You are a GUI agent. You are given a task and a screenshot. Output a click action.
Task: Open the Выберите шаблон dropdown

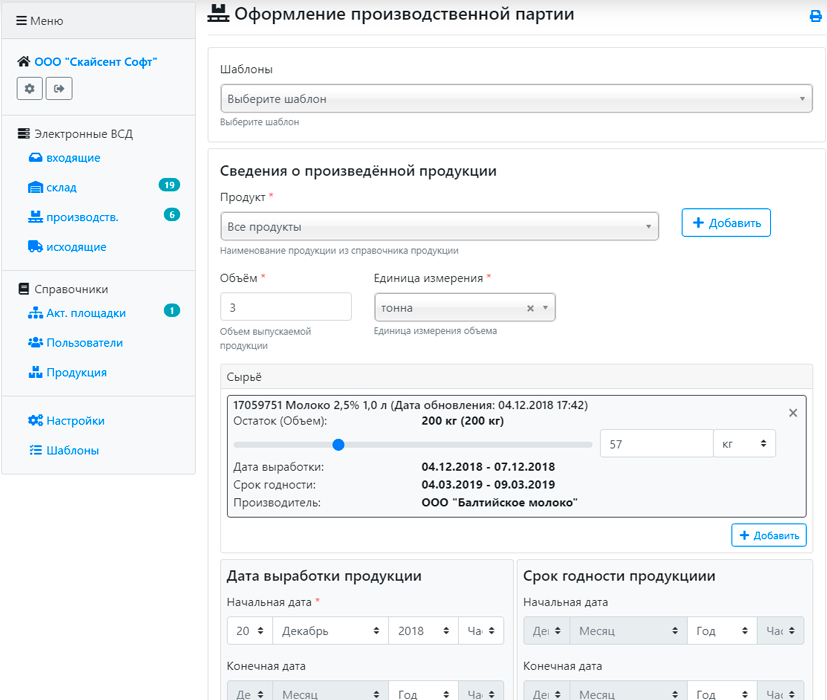516,98
